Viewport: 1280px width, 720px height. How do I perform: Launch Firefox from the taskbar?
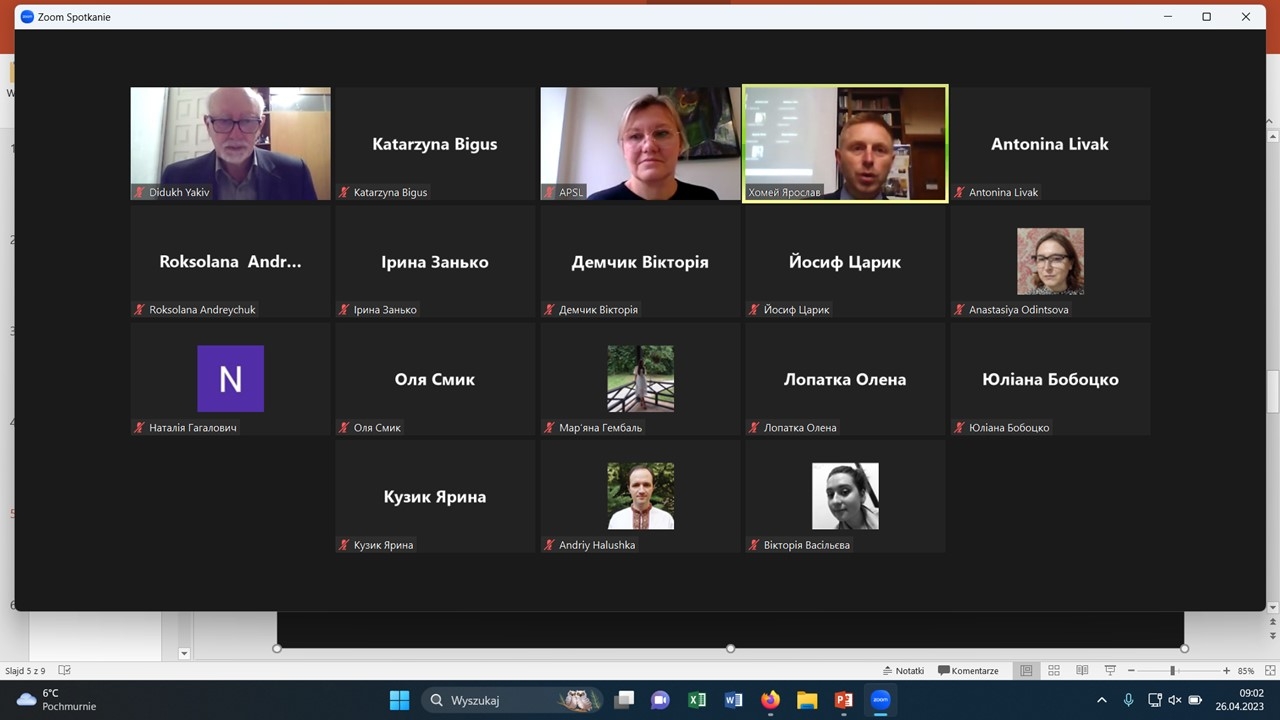click(770, 700)
